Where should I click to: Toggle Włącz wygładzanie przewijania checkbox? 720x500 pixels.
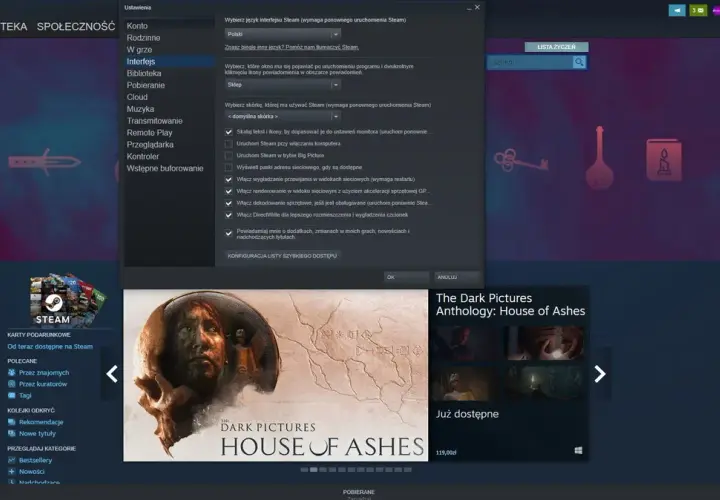click(229, 180)
